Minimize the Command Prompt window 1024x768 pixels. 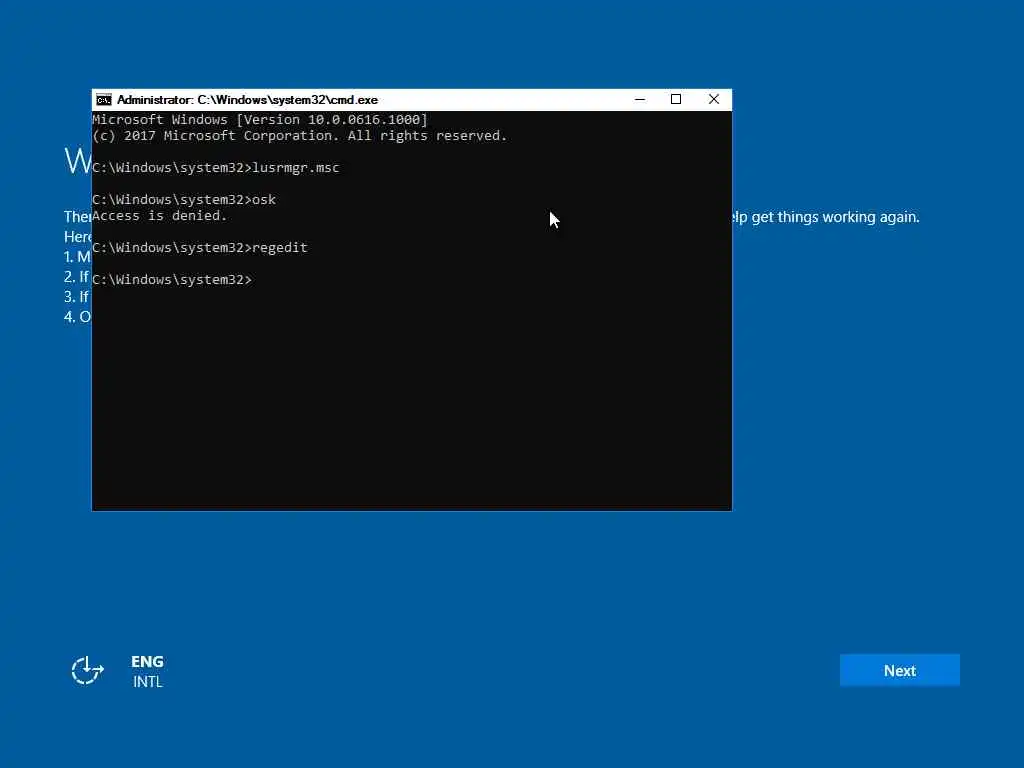[x=640, y=100]
